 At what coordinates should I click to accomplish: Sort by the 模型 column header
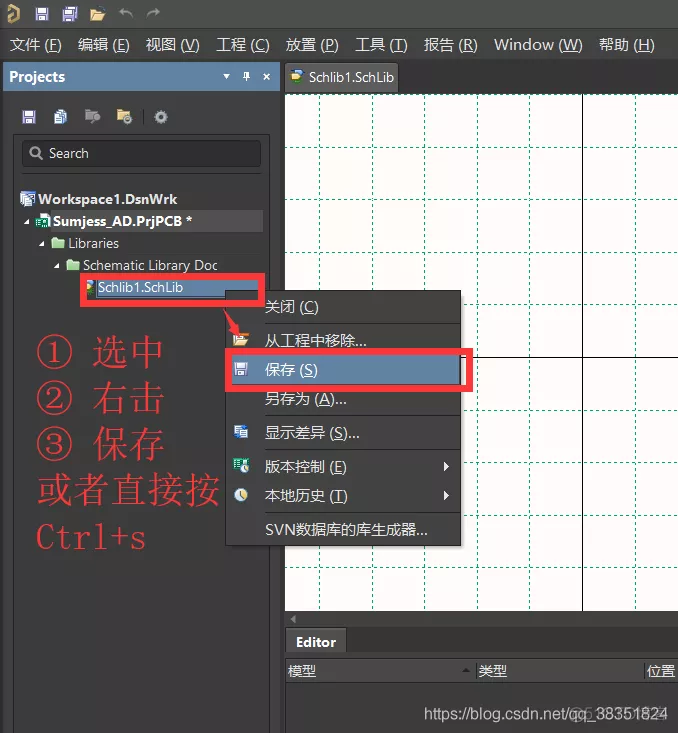[380, 671]
